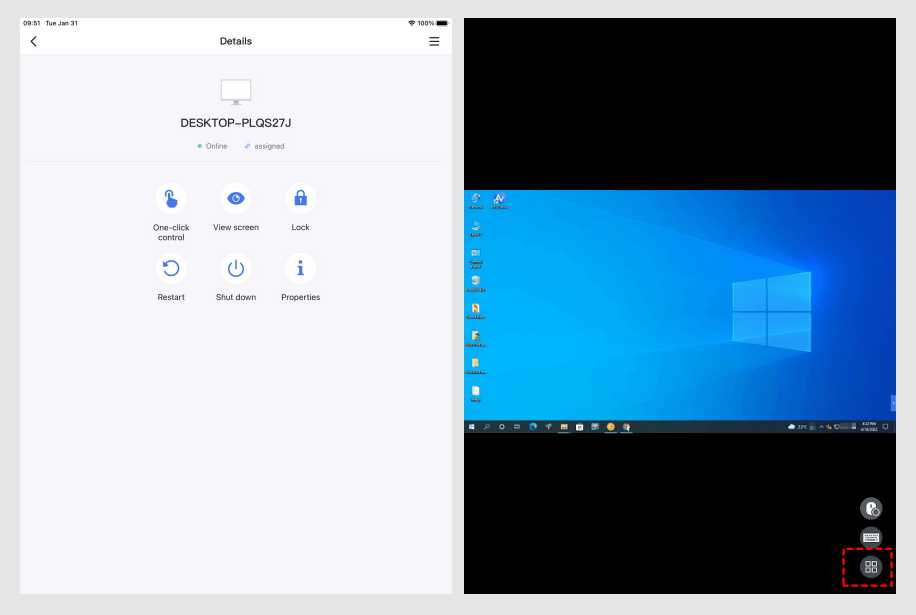Tap the Shut down power icon
The height and width of the screenshot is (615, 916).
coord(236,268)
